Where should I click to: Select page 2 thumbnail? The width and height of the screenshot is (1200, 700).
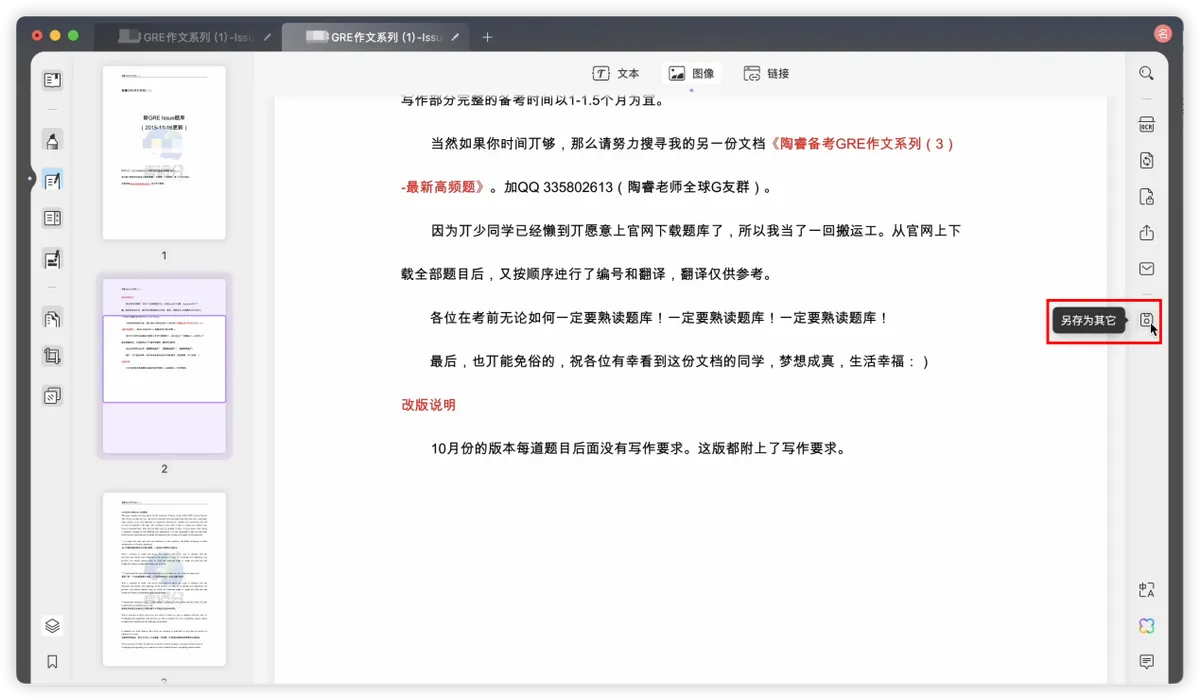click(x=164, y=366)
